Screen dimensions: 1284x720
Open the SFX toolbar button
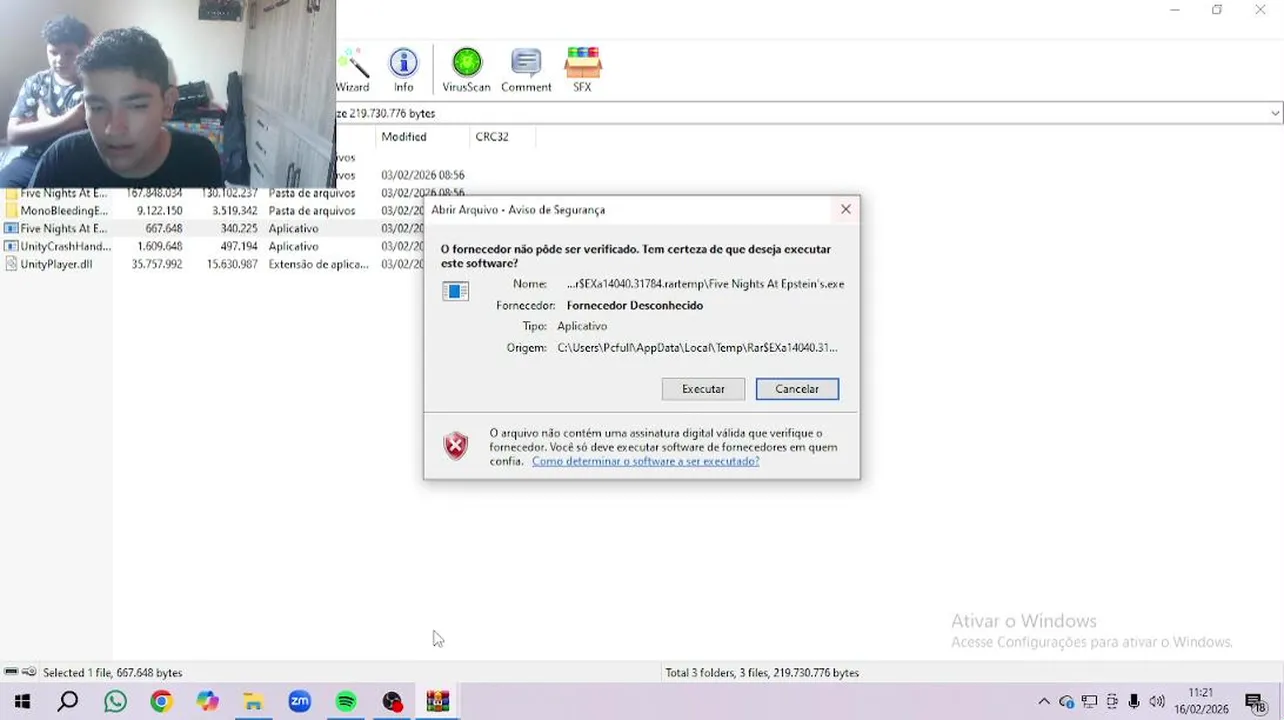tap(582, 69)
